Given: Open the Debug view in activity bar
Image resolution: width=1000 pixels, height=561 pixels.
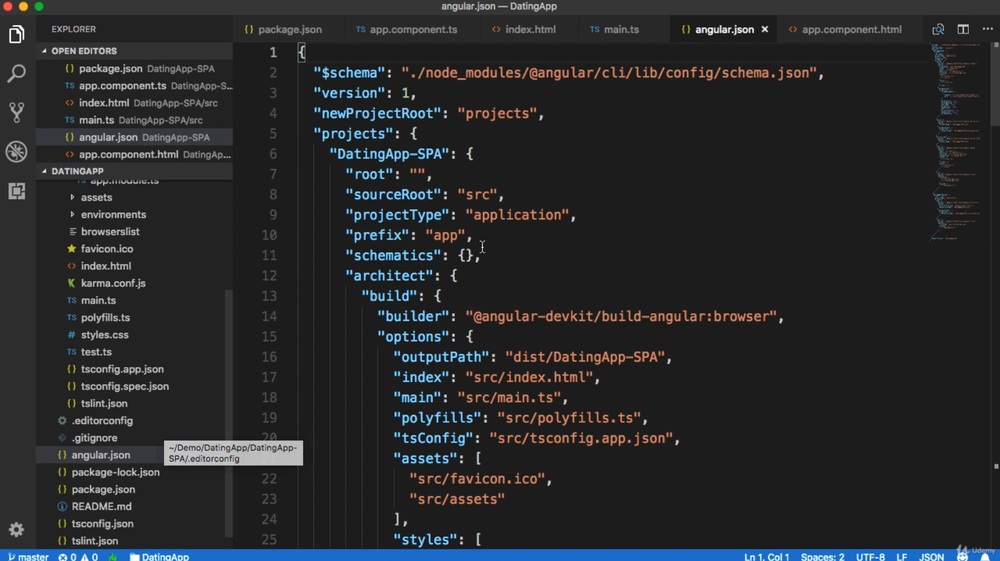Looking at the screenshot, I should [17, 152].
